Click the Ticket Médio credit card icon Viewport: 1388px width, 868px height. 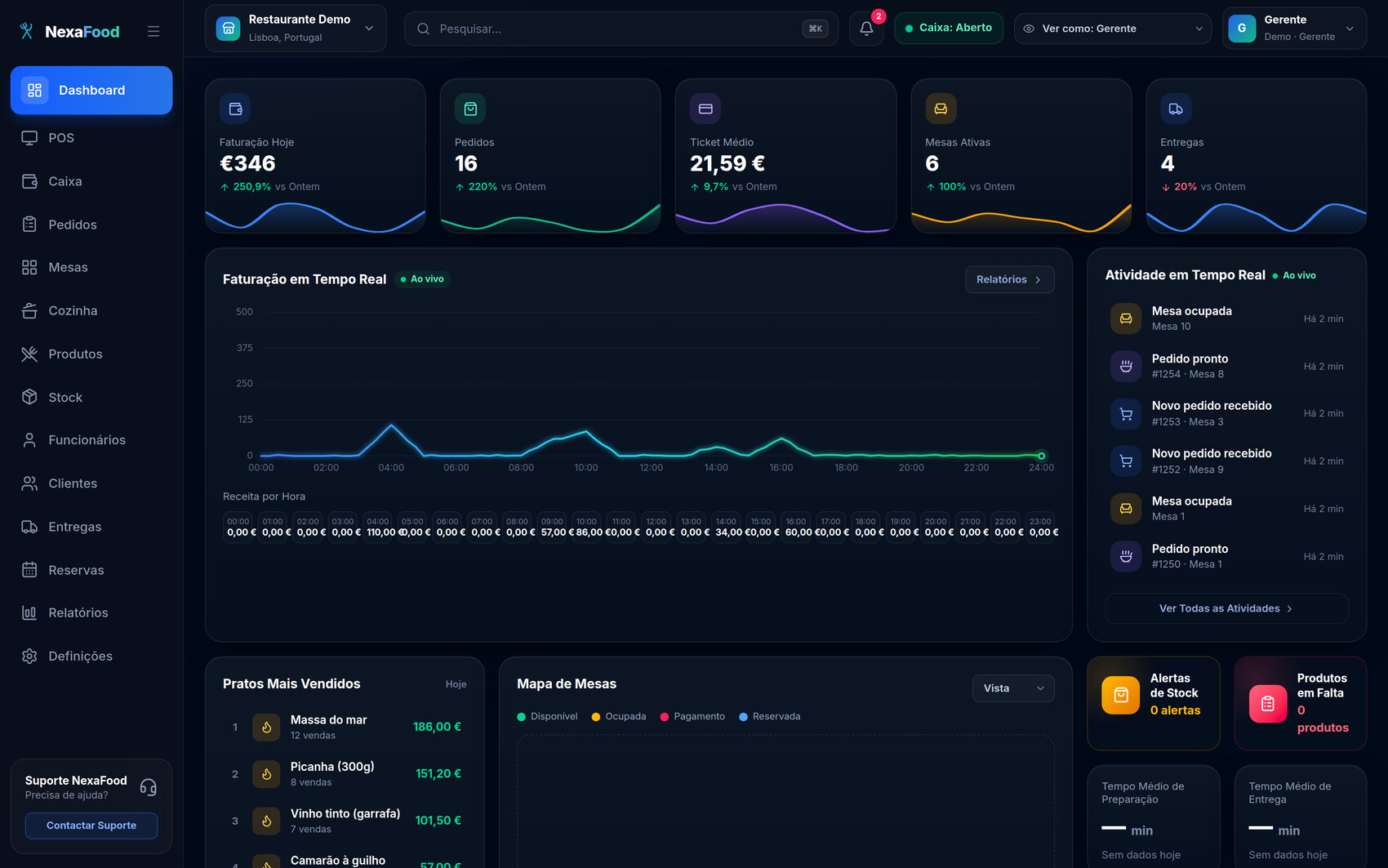(705, 109)
